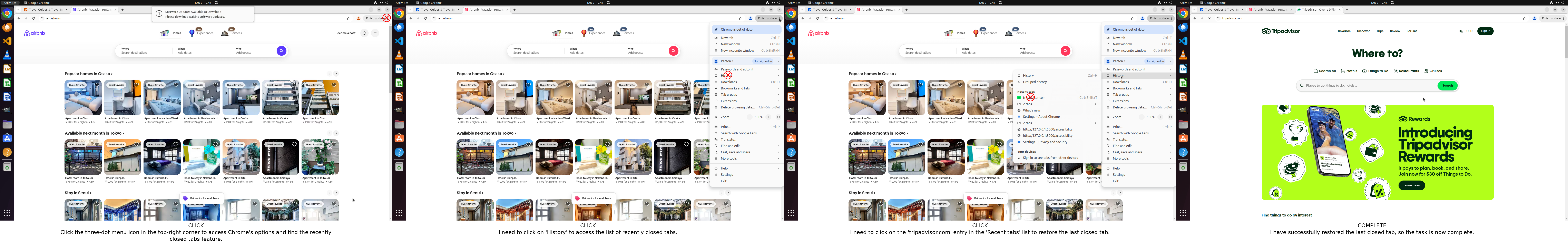
Task: Open Airbnb hamburger menu beside Become a host
Action: tap(375, 33)
